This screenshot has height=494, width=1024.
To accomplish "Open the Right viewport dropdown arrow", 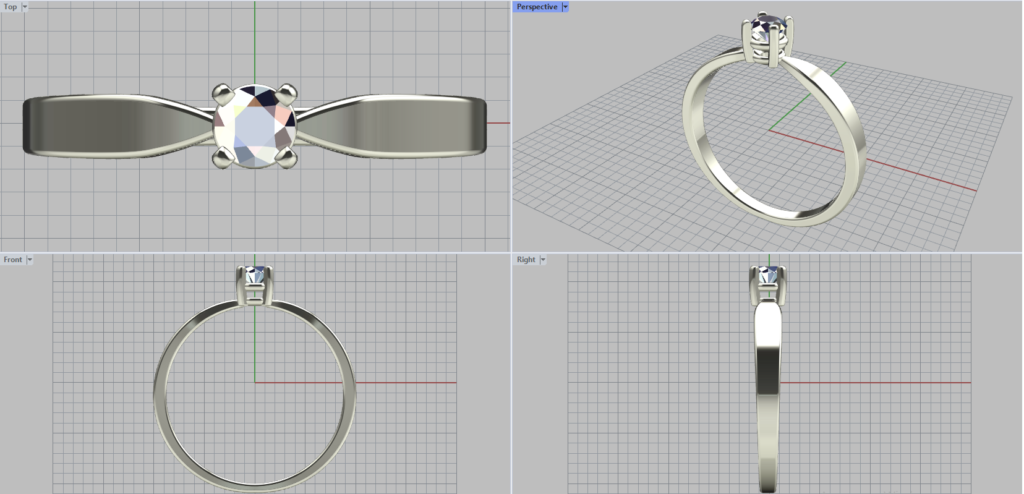I will [543, 260].
